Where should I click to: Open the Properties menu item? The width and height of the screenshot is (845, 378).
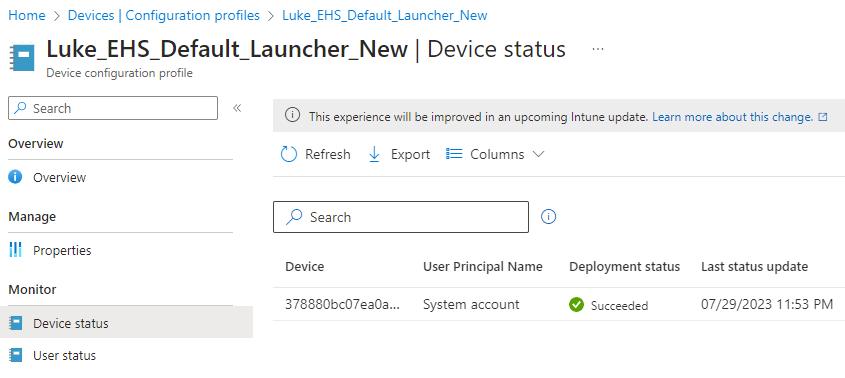pyautogui.click(x=62, y=250)
